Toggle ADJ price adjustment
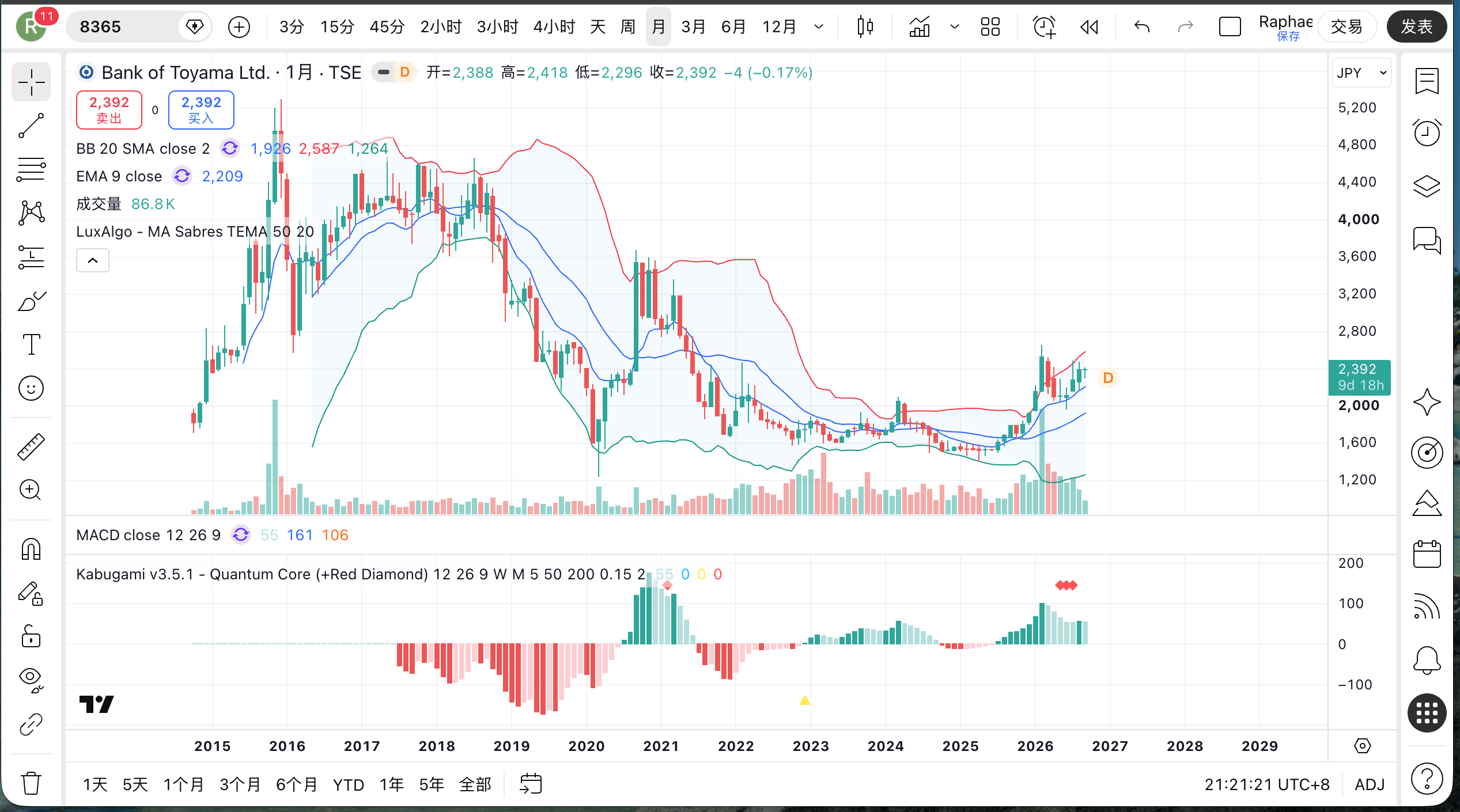 1370,784
